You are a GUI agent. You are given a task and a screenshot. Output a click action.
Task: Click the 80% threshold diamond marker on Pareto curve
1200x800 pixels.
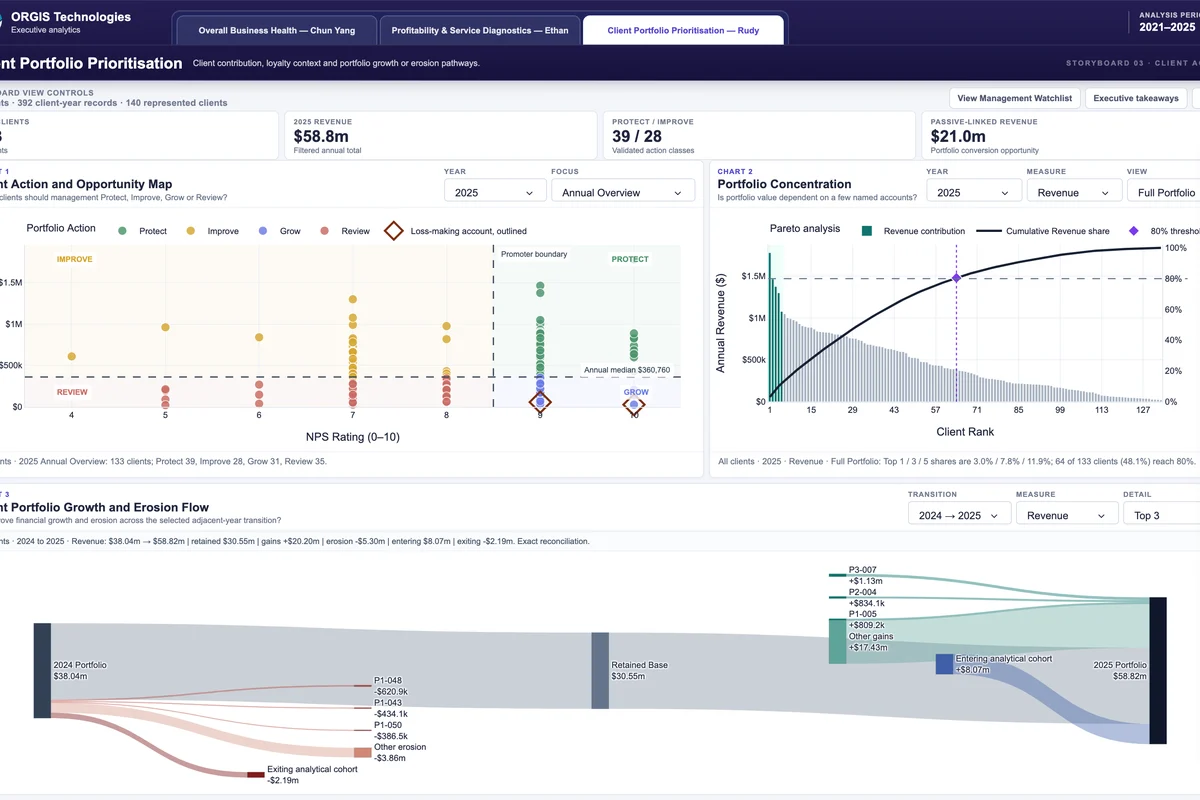[x=956, y=278]
